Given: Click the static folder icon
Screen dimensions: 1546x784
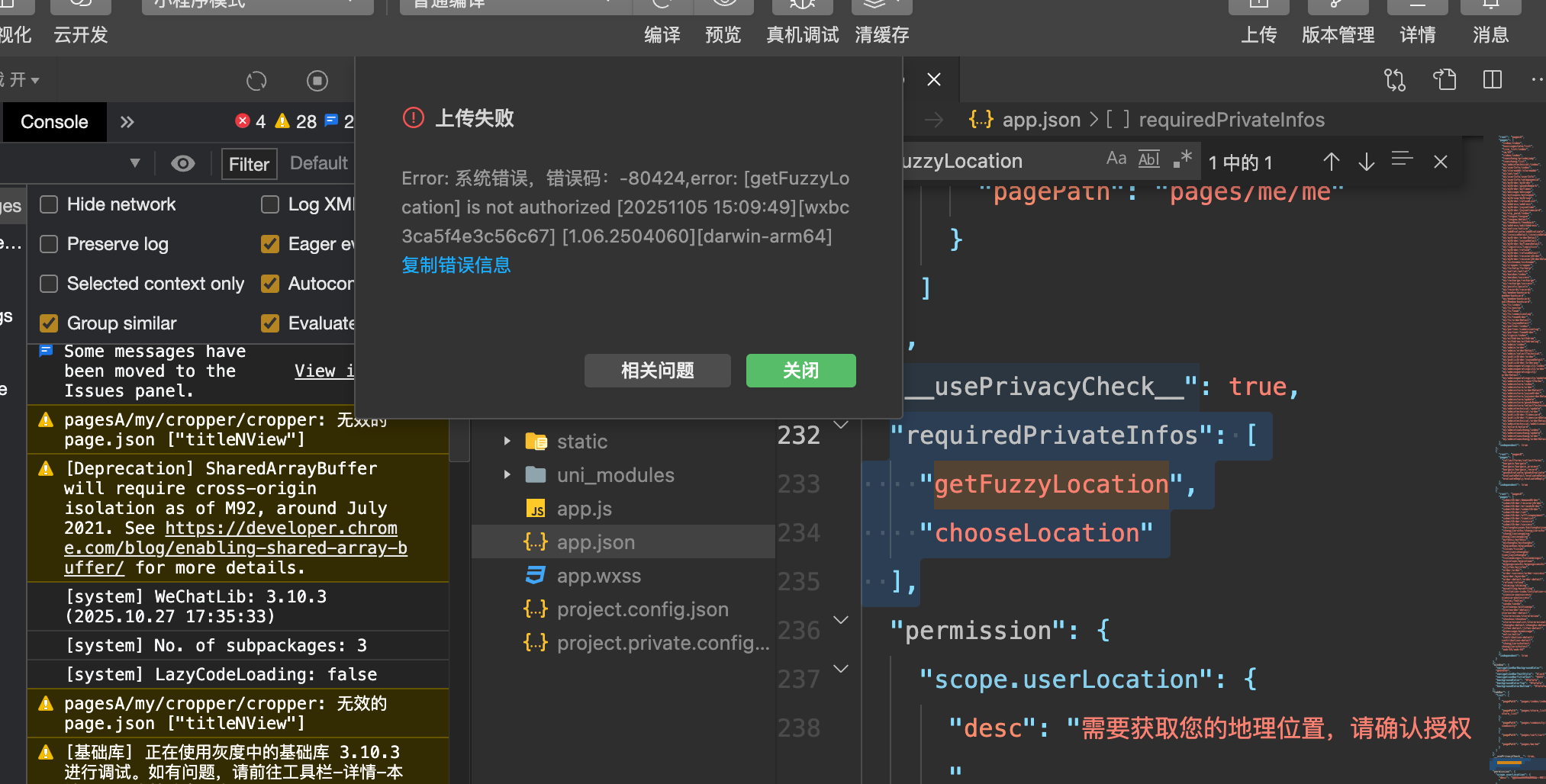Looking at the screenshot, I should 536,442.
